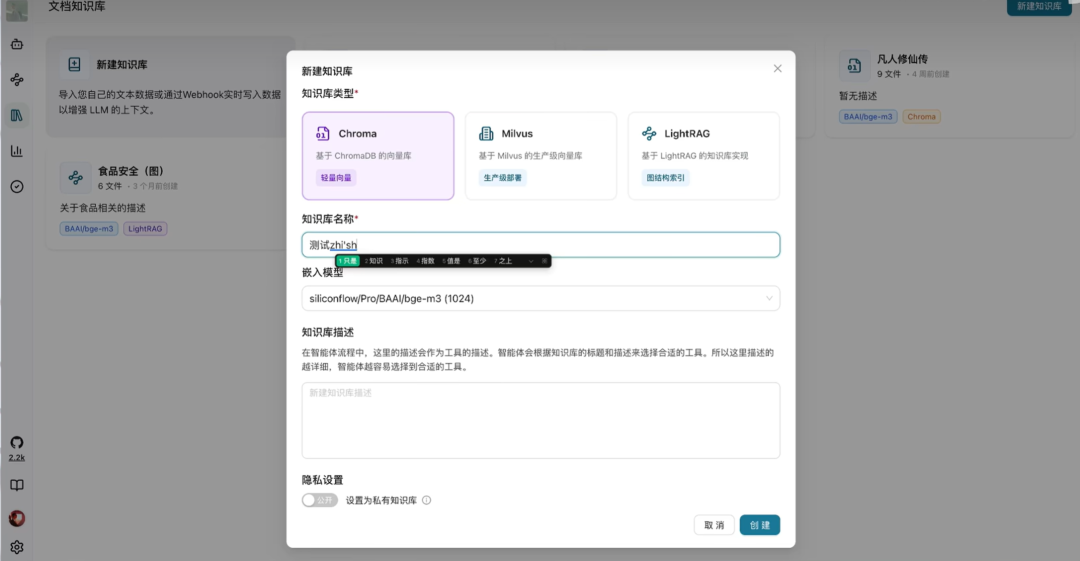Pick IME candidate 5 值是
Screen dimensions: 1080x561
pyautogui.click(x=451, y=261)
